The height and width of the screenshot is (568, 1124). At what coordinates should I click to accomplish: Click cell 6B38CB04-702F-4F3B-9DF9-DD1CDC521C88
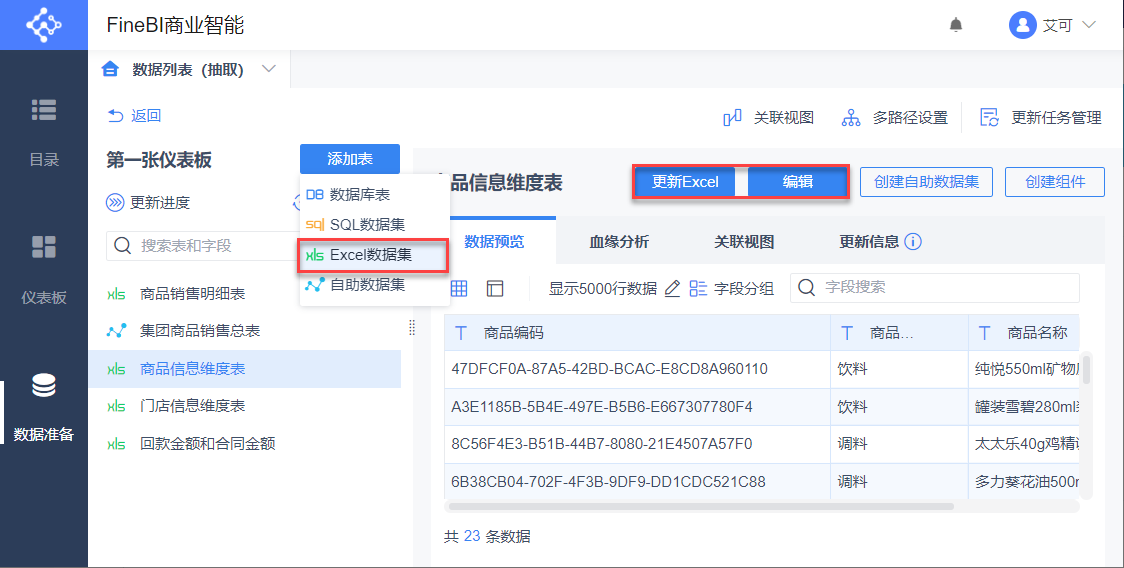(637, 481)
